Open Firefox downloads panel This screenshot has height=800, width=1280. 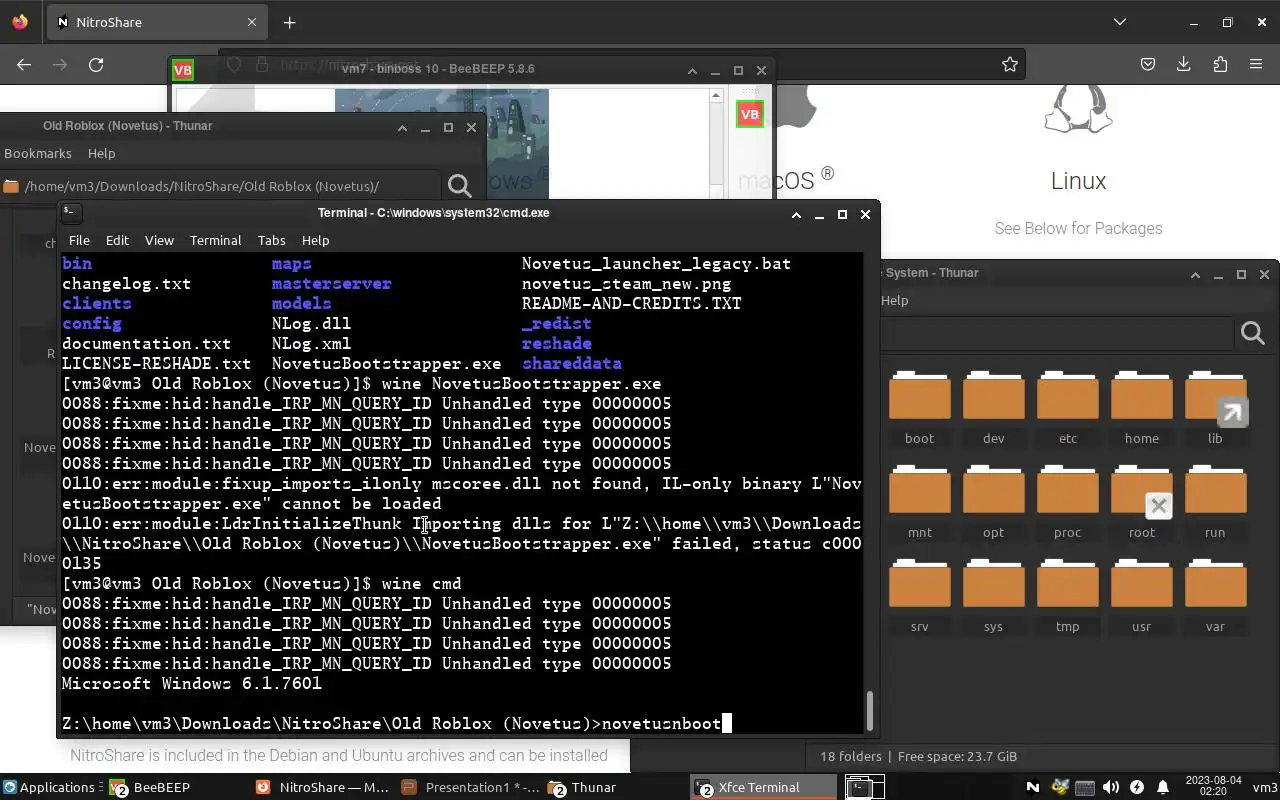click(1184, 64)
